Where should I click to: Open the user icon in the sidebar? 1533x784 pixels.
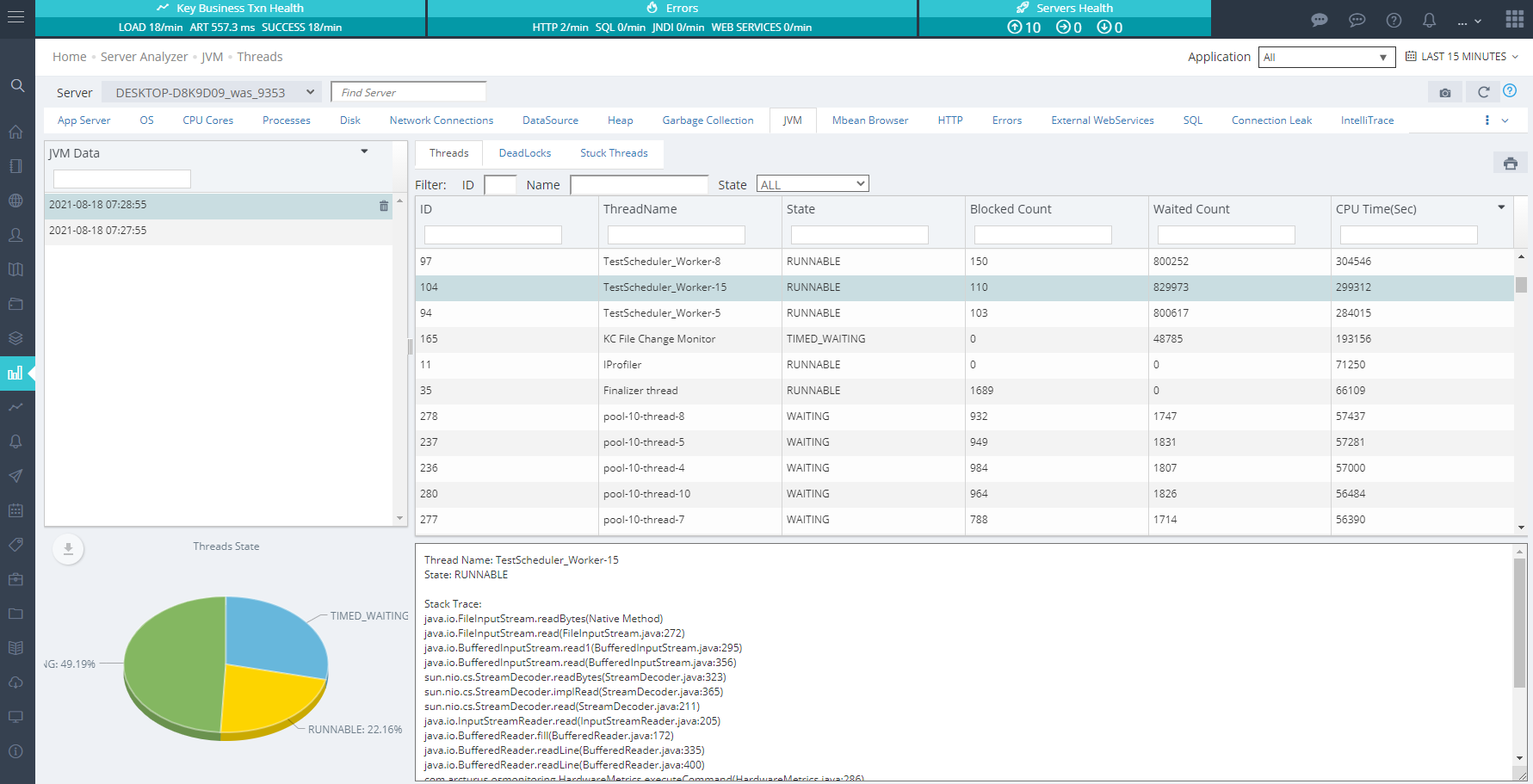point(15,235)
